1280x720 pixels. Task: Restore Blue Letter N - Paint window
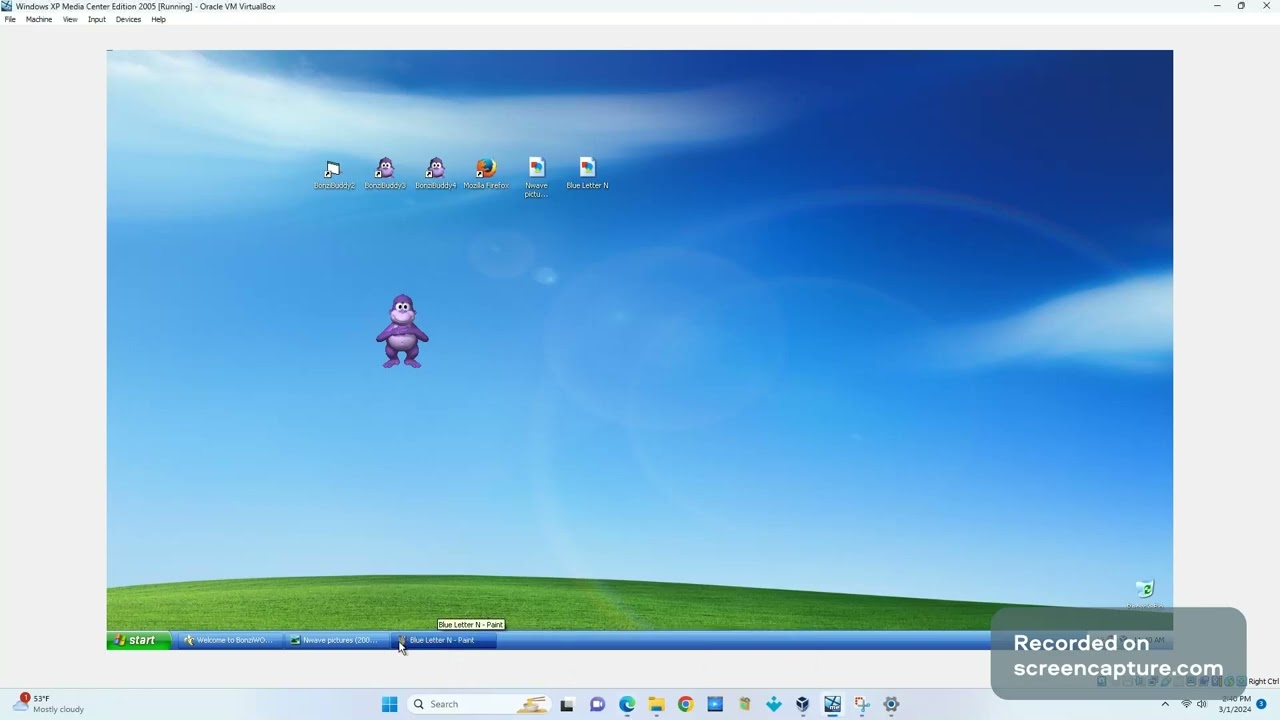coord(442,640)
